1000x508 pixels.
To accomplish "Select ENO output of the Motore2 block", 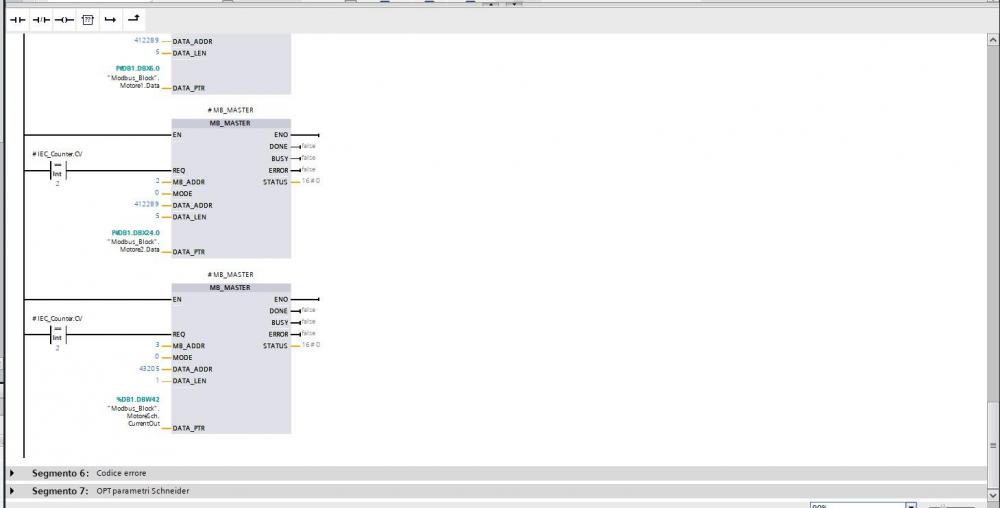I will pos(281,134).
